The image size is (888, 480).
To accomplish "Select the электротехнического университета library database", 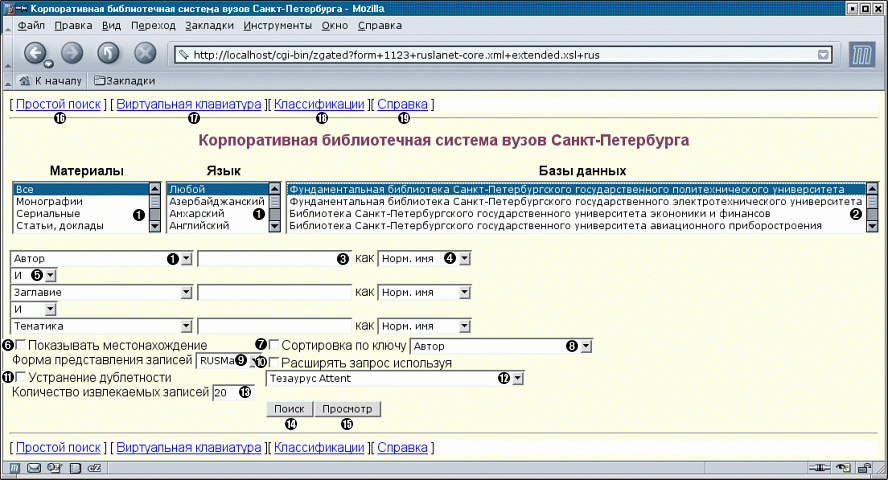I will [576, 202].
